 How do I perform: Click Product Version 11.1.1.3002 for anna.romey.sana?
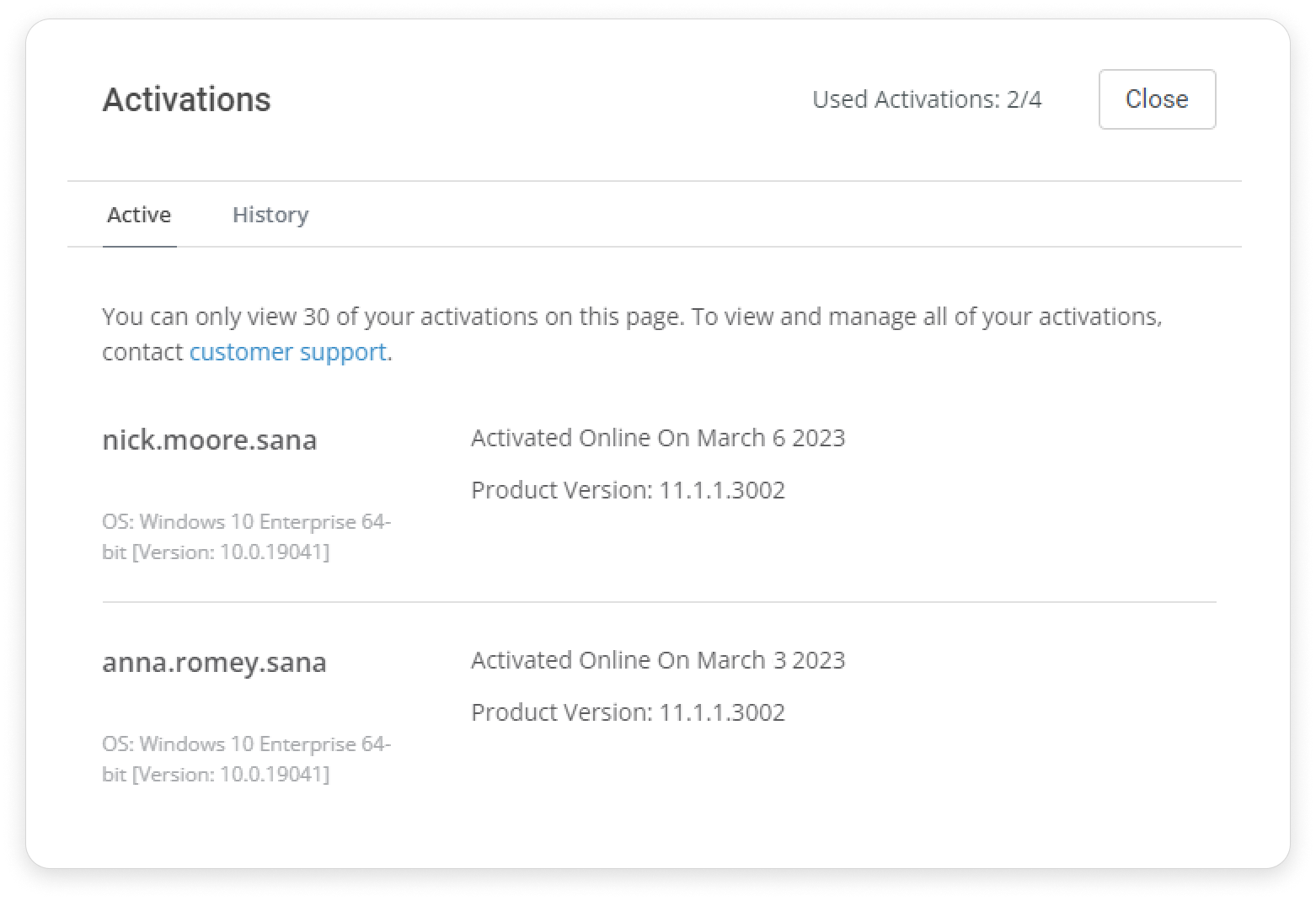(628, 712)
